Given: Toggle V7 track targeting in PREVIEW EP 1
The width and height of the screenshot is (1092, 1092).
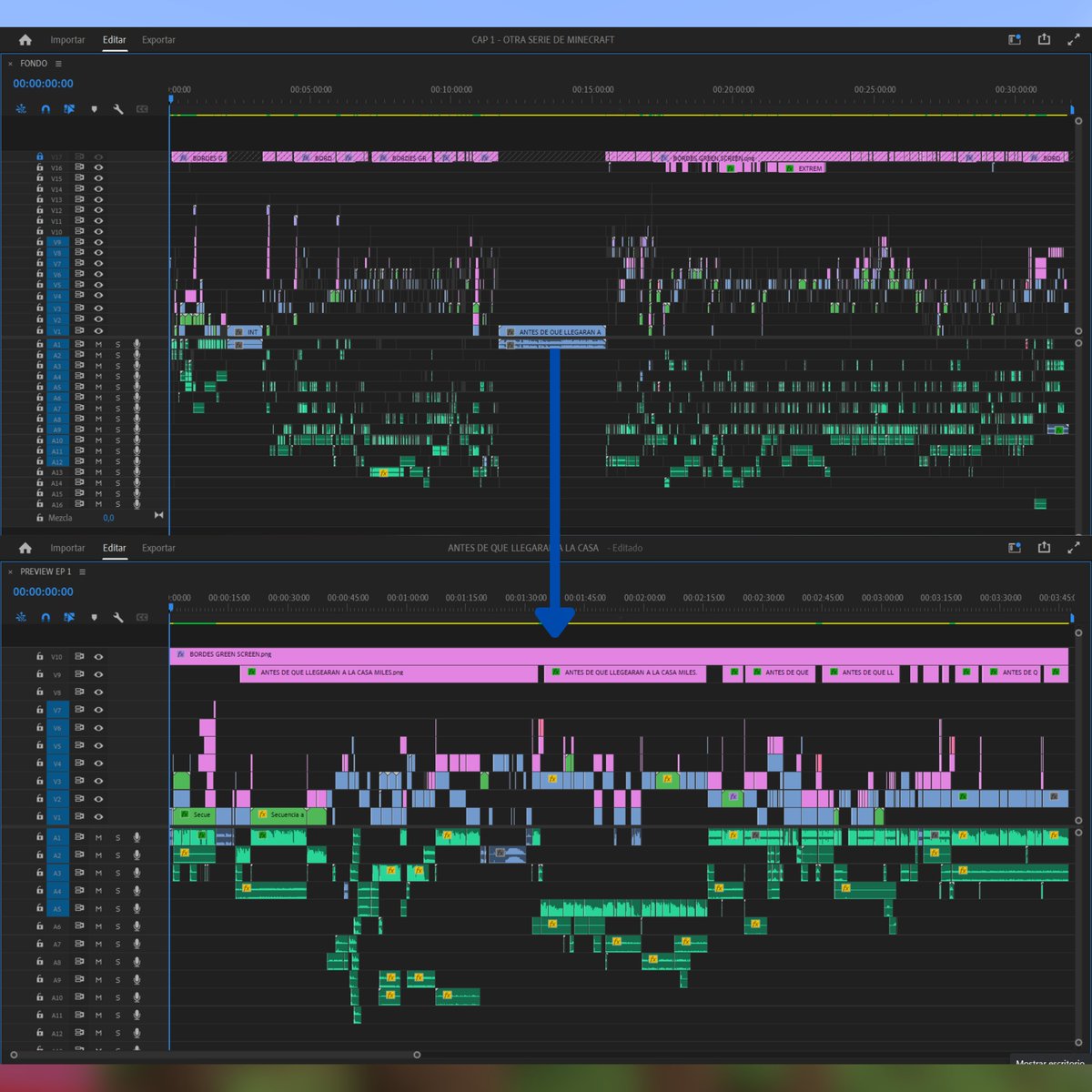Looking at the screenshot, I should pyautogui.click(x=56, y=710).
